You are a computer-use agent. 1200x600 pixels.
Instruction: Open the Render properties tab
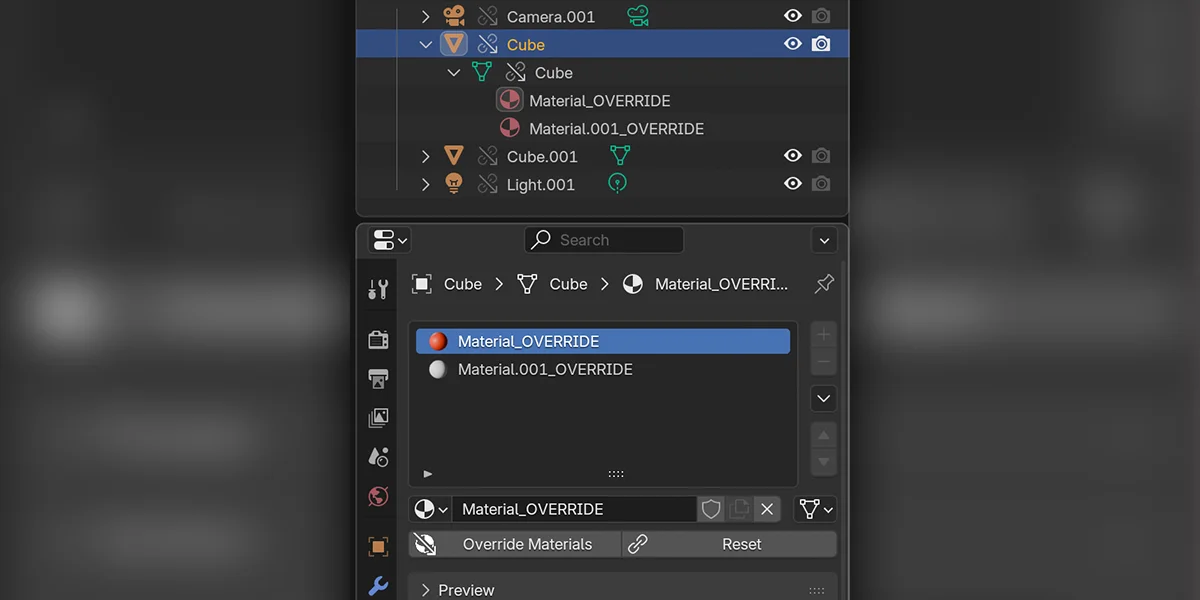tap(378, 339)
